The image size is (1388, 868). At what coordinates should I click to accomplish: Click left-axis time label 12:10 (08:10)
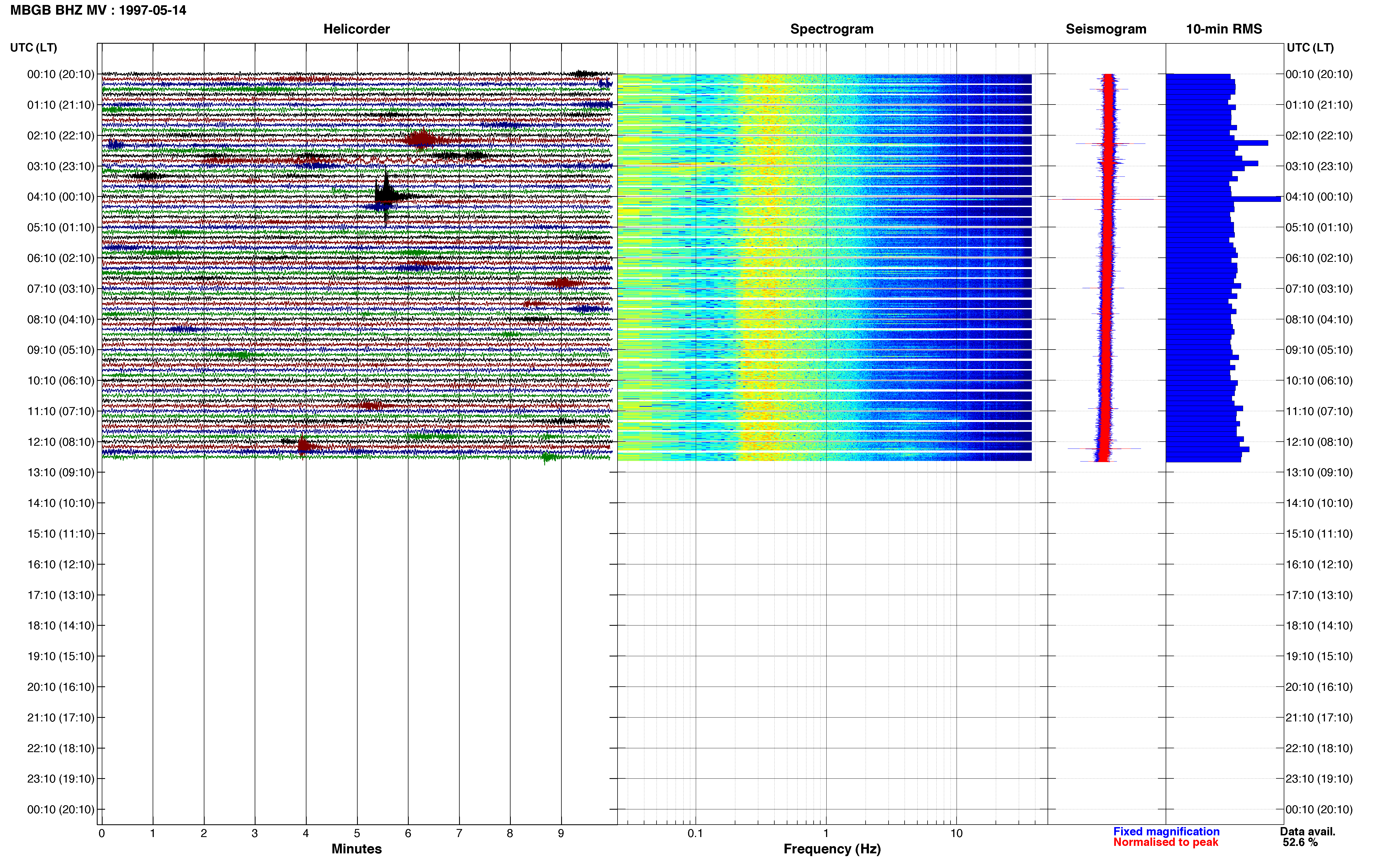coord(61,442)
